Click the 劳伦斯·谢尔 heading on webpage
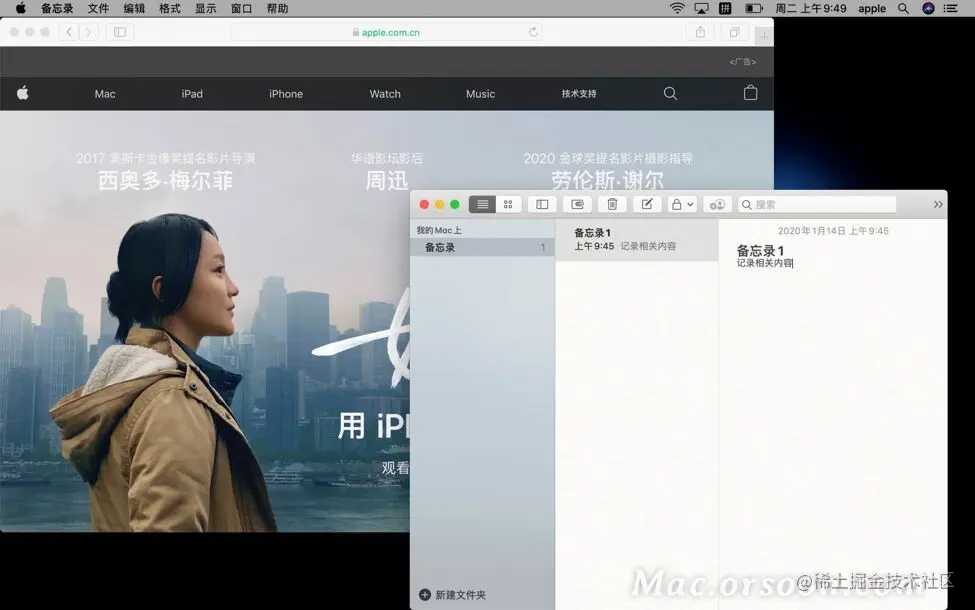 pyautogui.click(x=608, y=180)
